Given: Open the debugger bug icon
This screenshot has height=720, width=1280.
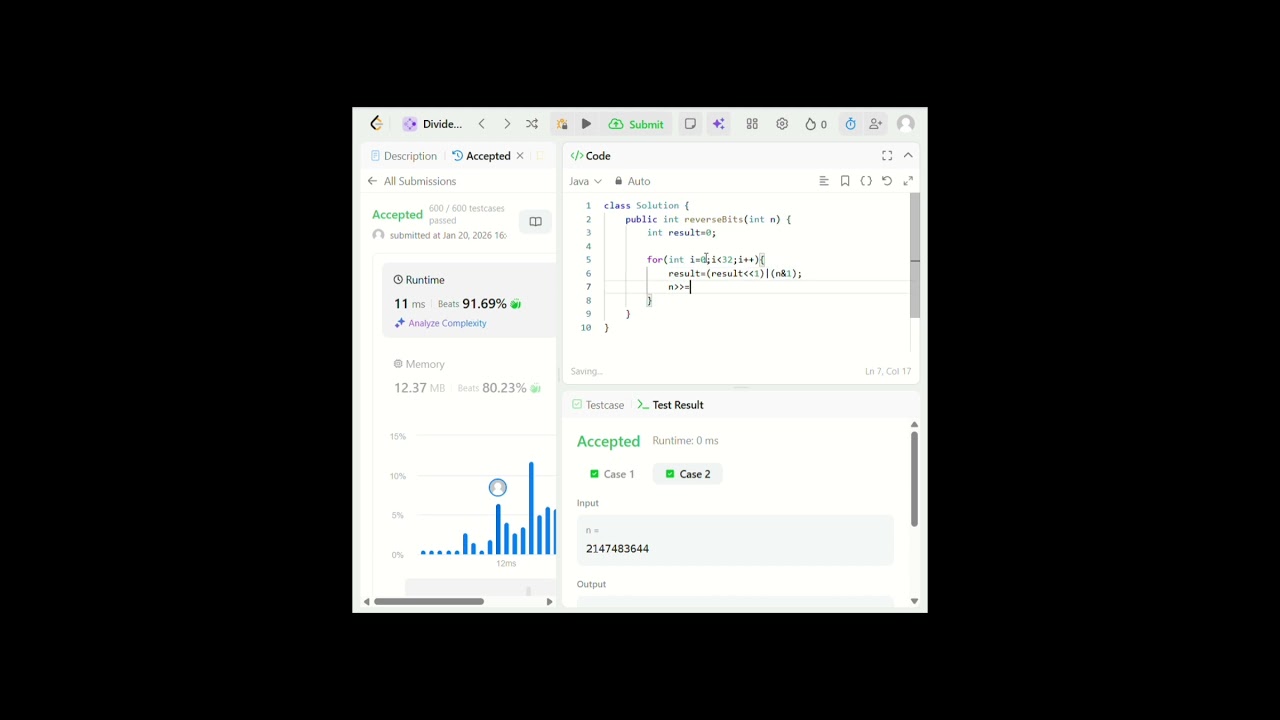Looking at the screenshot, I should click(x=562, y=124).
